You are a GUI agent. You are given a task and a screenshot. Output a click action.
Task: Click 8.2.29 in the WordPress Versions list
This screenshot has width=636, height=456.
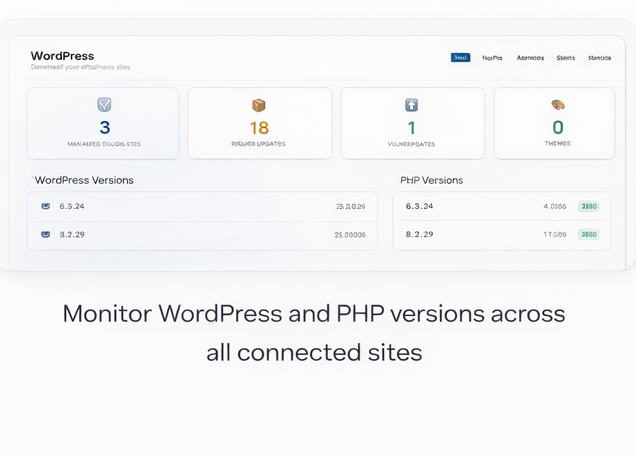[x=72, y=234]
